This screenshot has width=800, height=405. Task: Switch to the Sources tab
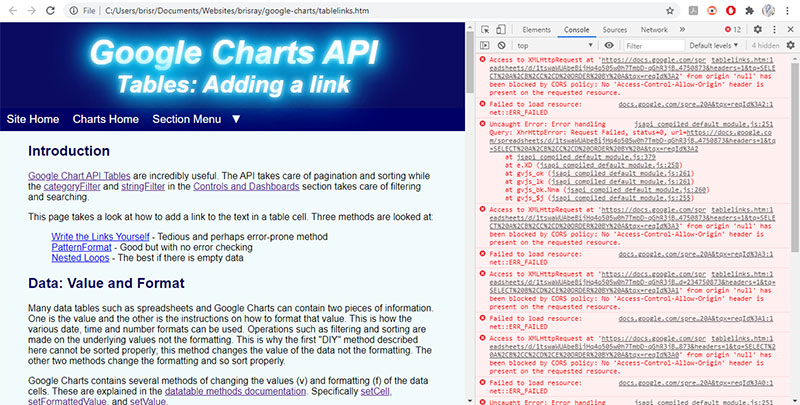tap(615, 30)
